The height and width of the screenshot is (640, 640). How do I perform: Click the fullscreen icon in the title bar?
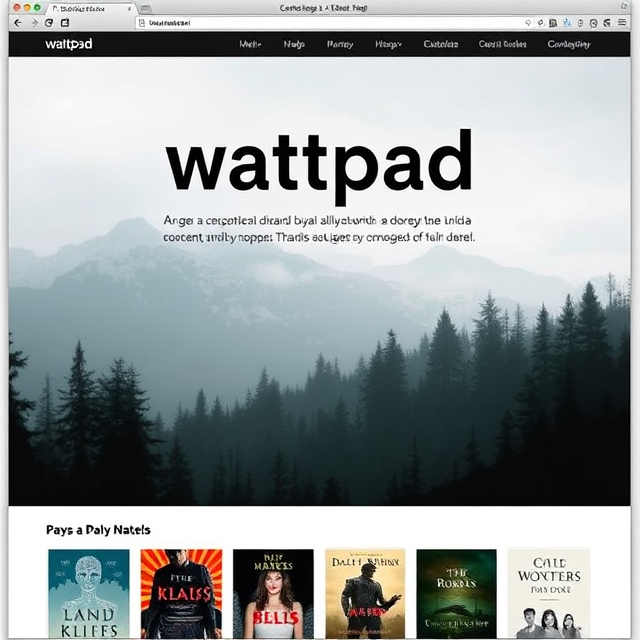pyautogui.click(x=624, y=7)
